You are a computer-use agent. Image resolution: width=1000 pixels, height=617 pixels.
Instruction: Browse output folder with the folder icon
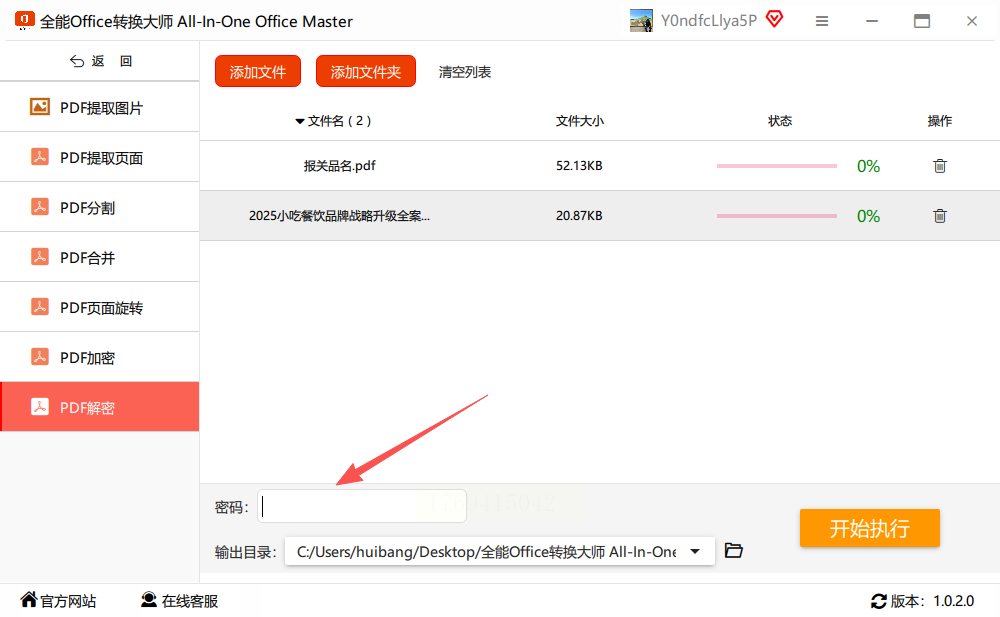tap(733, 551)
